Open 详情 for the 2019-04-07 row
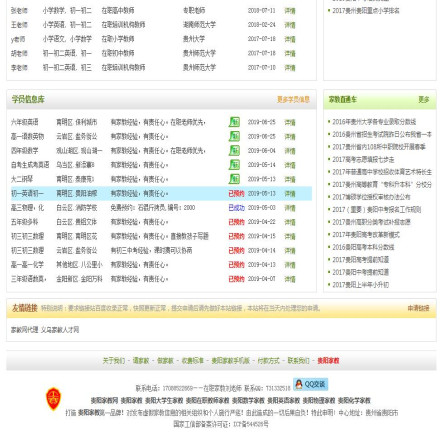Viewport: 440px width, 440px height. tap(290, 279)
